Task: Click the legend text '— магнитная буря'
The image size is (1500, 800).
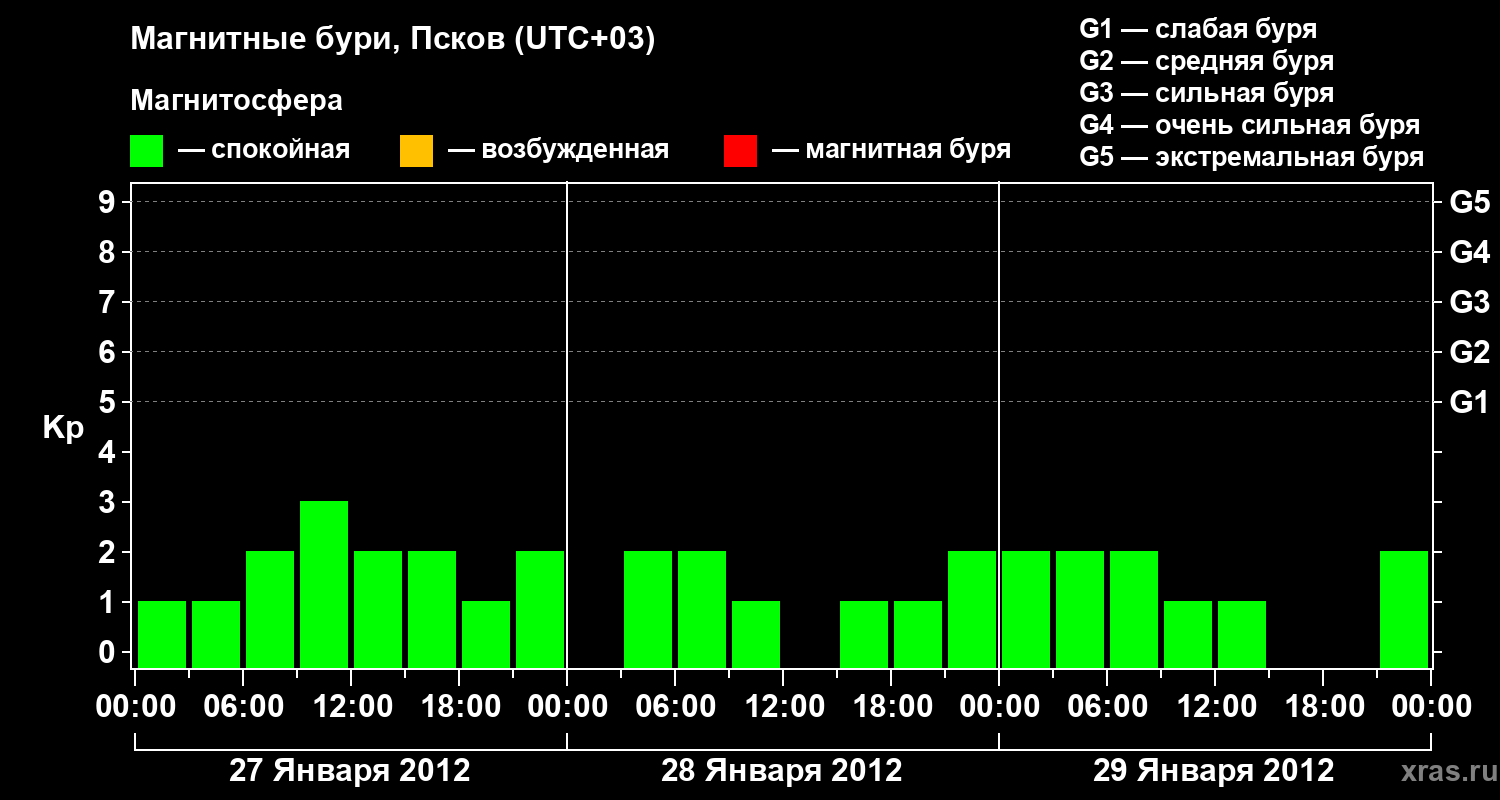Action: pyautogui.click(x=892, y=150)
